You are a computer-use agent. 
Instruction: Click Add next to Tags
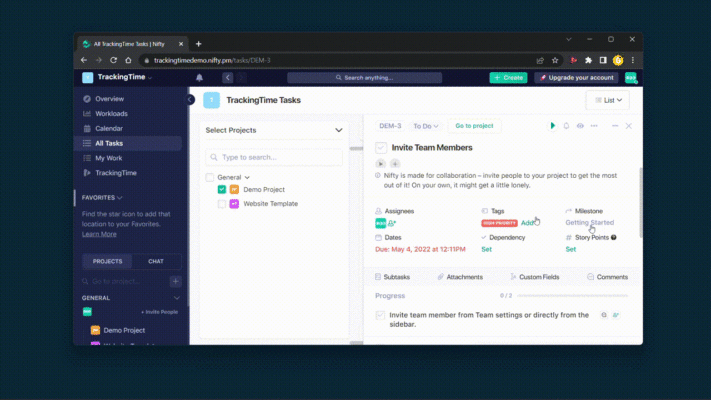pos(527,223)
